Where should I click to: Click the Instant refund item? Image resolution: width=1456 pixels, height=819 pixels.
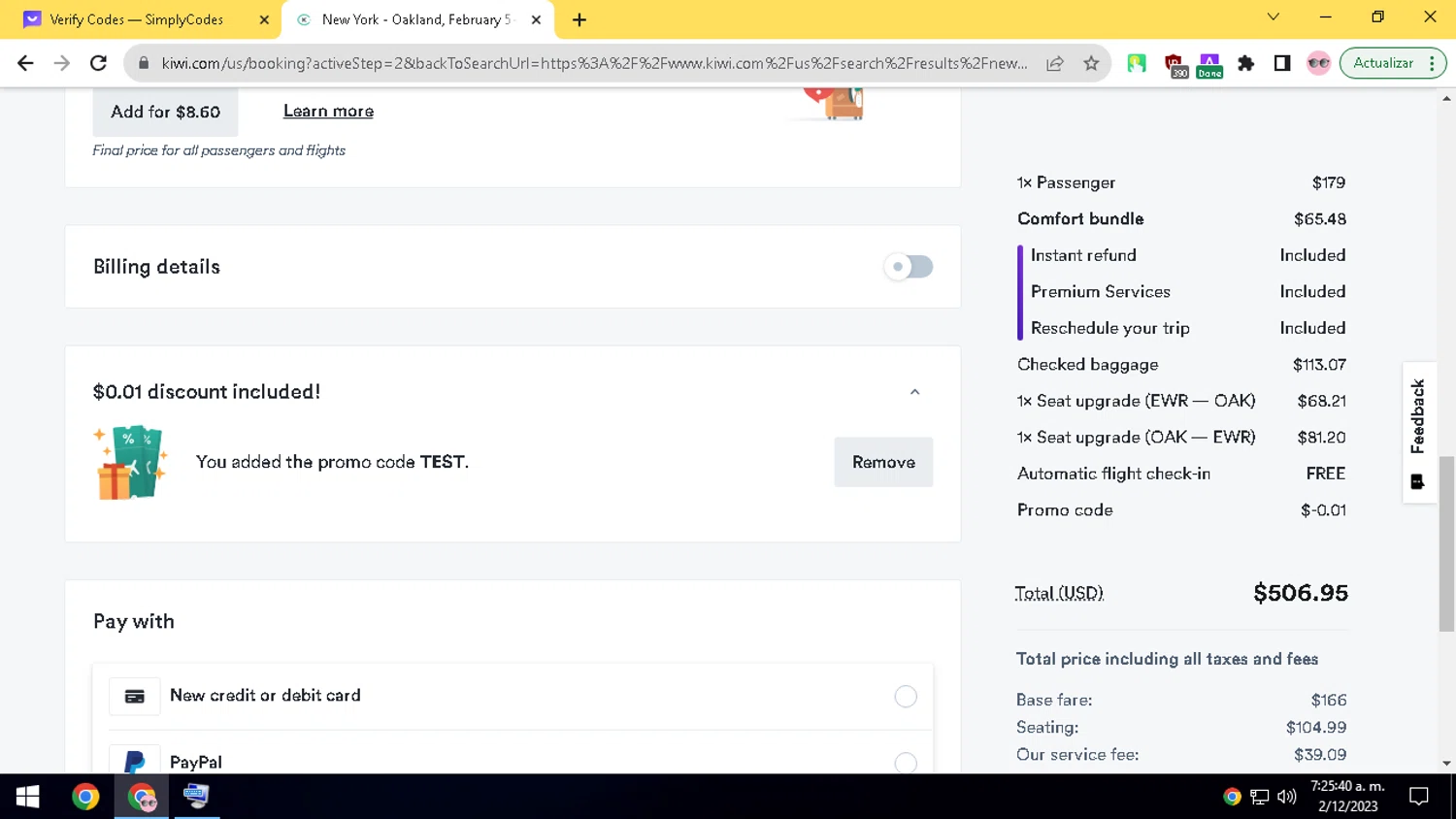tap(1188, 255)
